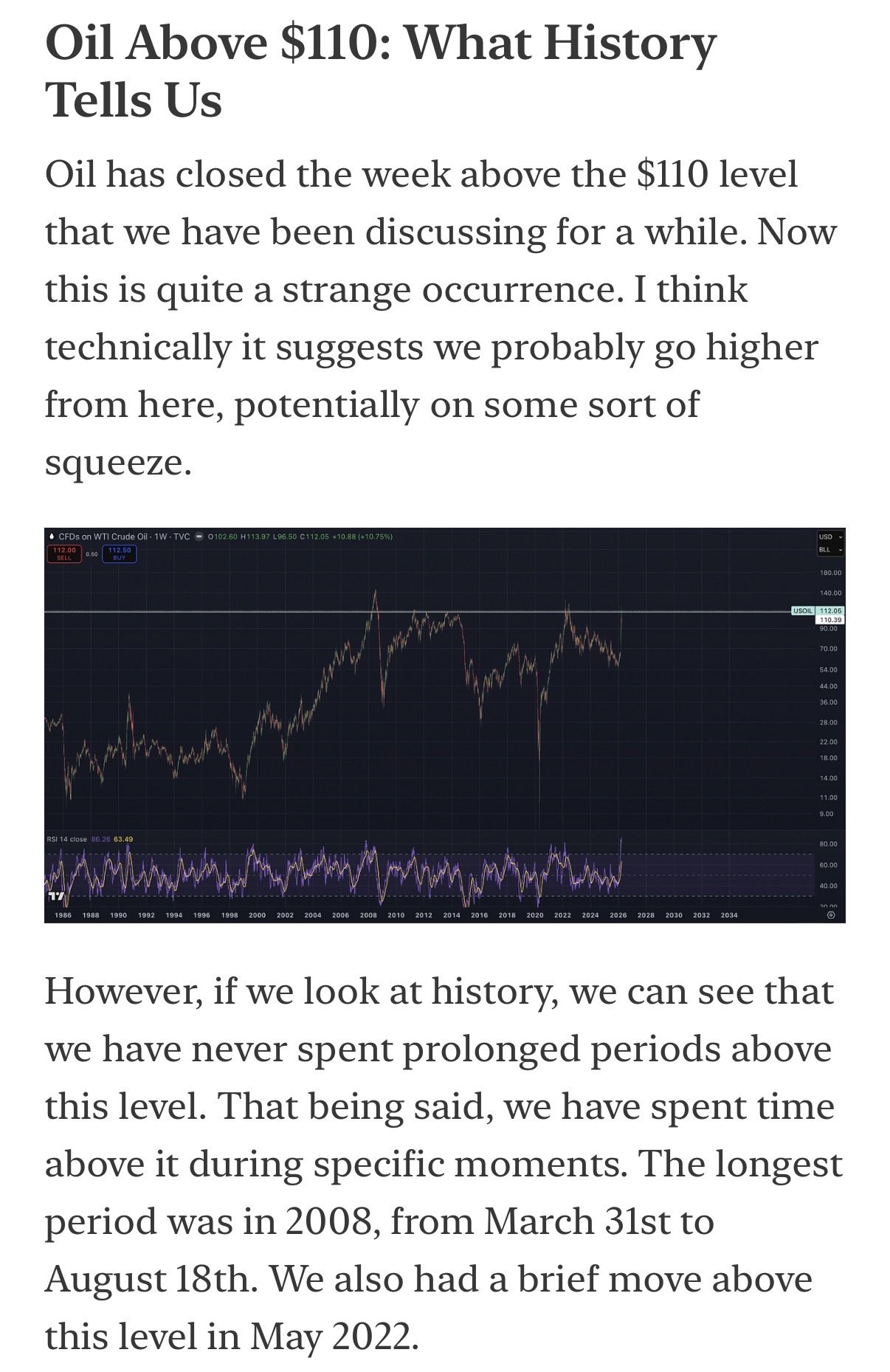Viewport: 890px width, 1372px height.
Task: Click the circular minus icon after TVC
Action: pos(199,537)
